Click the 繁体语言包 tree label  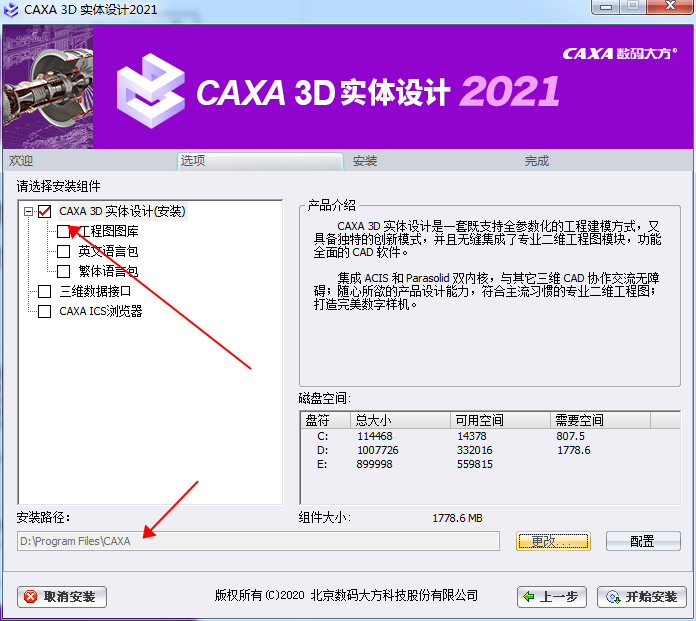pos(108,271)
